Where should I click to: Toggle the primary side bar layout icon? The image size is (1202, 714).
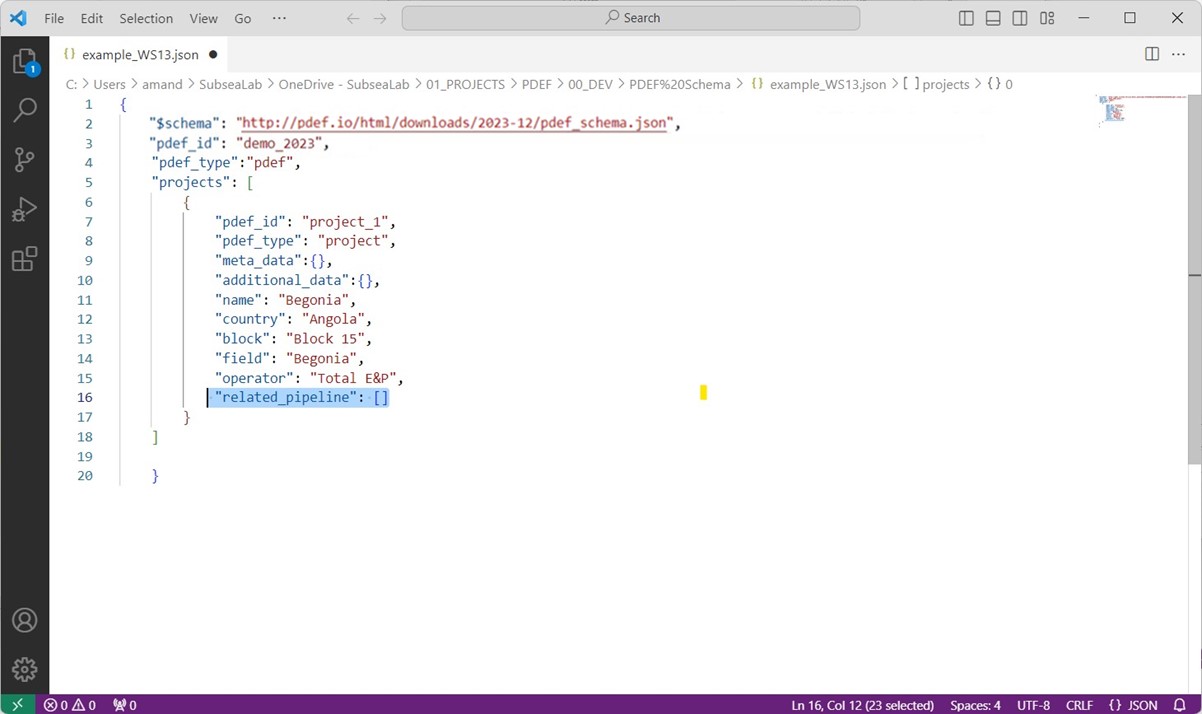click(966, 18)
